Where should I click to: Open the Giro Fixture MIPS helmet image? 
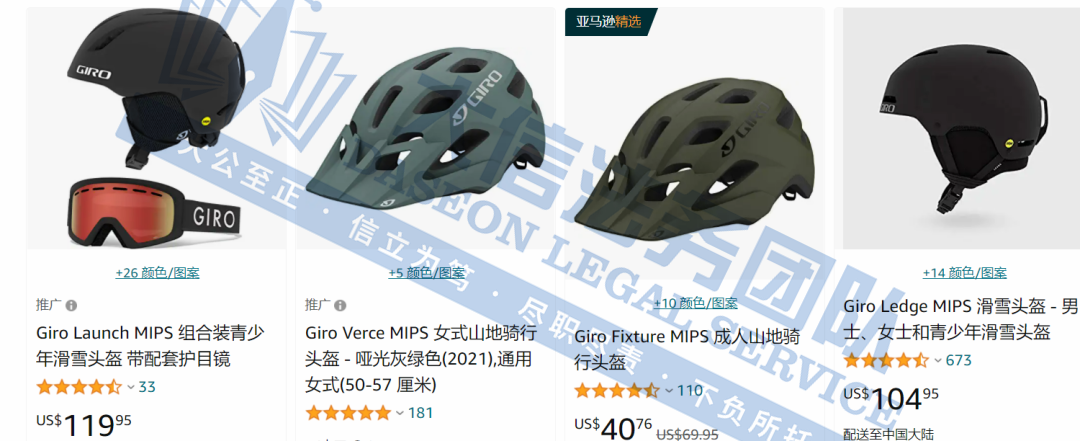[694, 145]
